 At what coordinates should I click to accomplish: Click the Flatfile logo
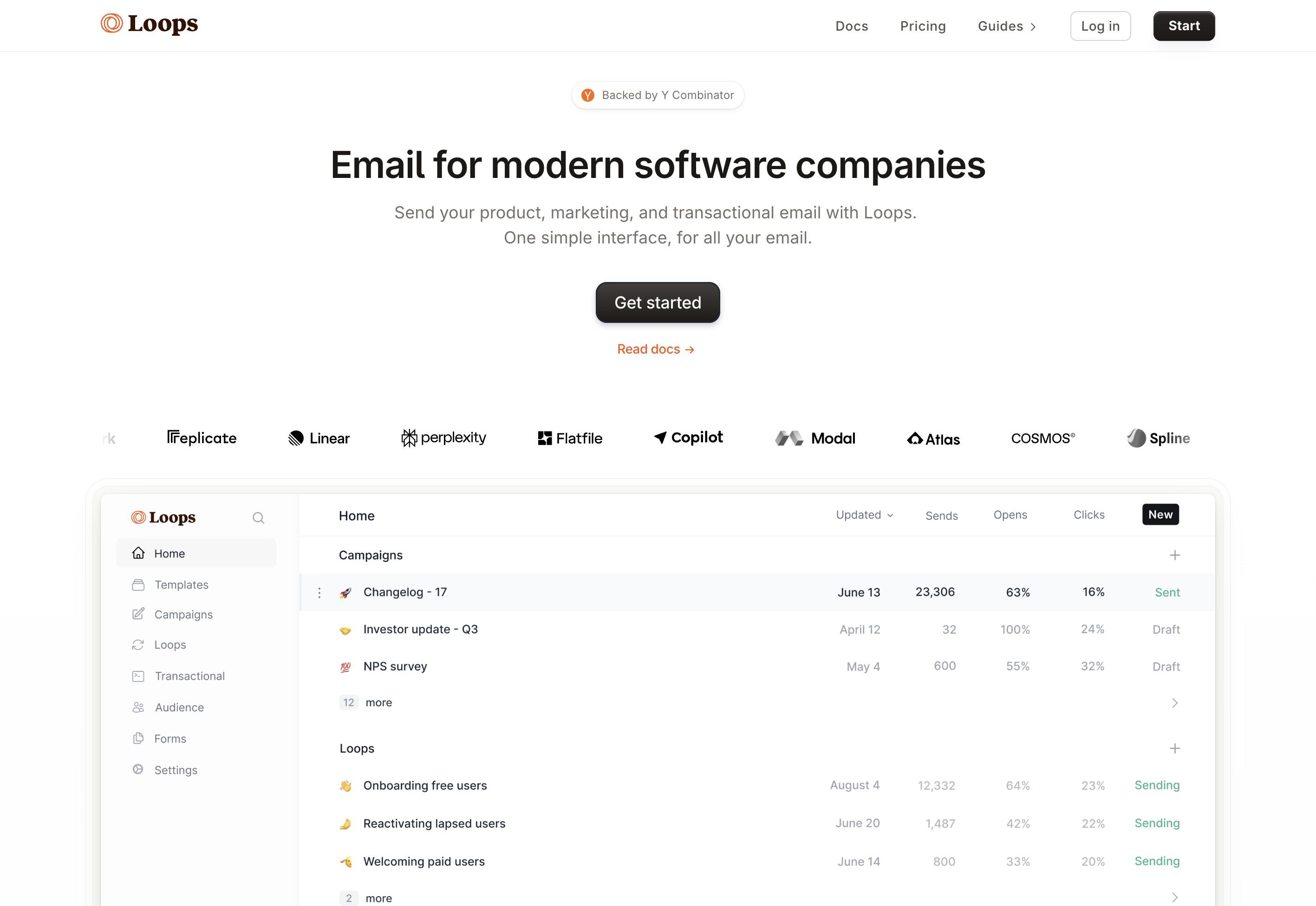[569, 438]
